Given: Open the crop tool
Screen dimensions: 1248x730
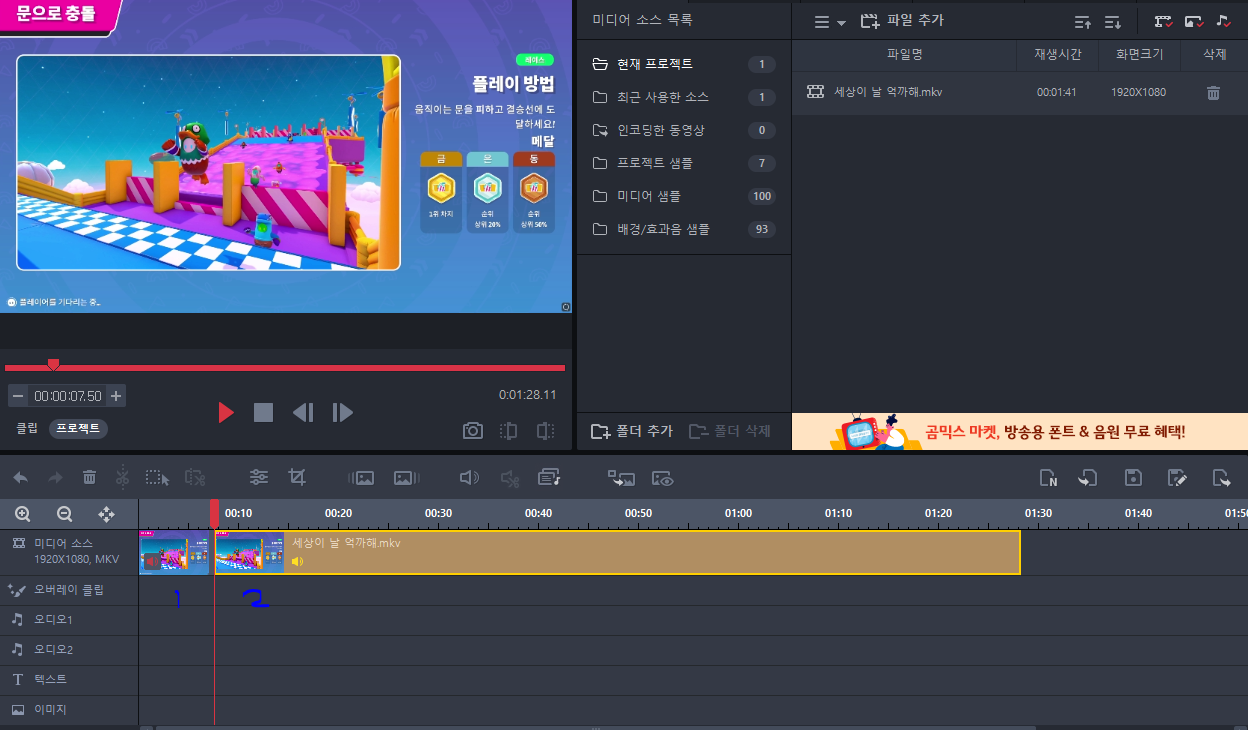Looking at the screenshot, I should click(x=297, y=478).
